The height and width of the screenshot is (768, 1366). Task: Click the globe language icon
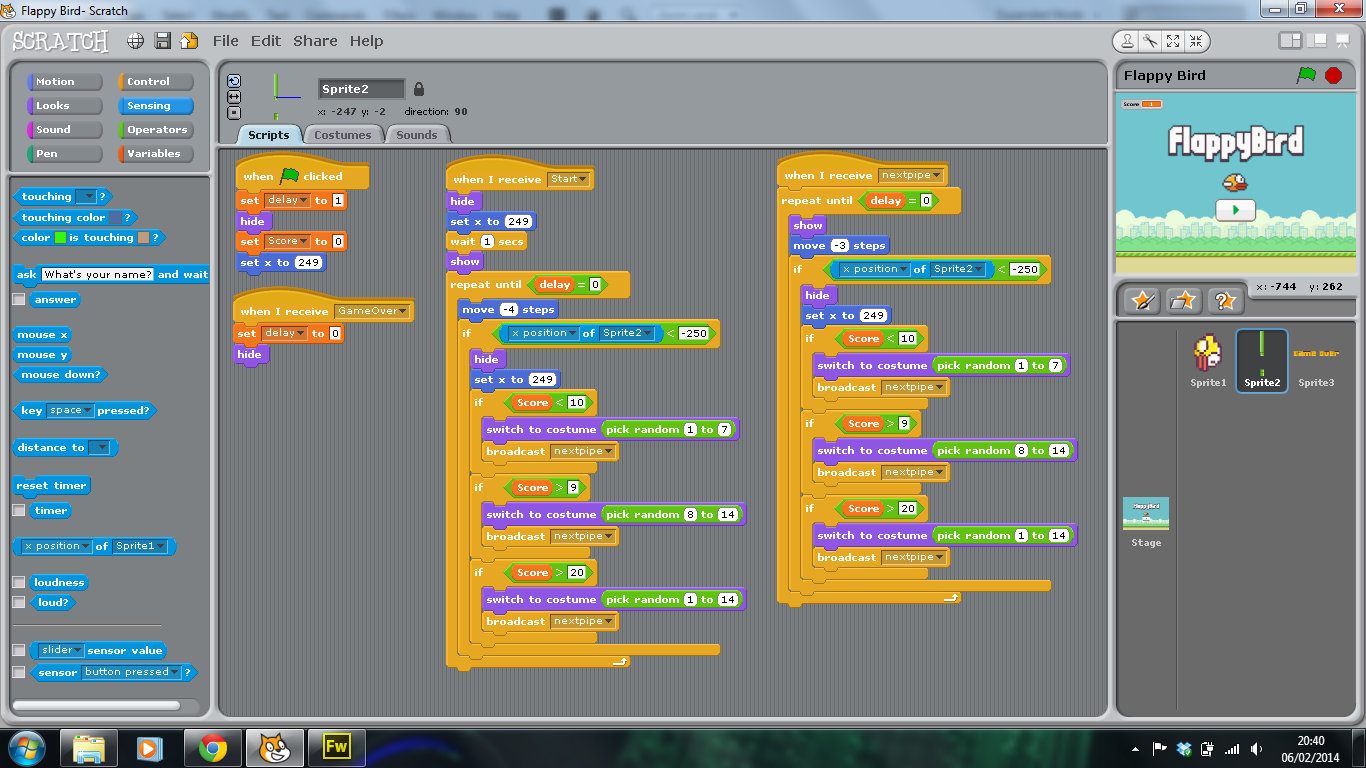tap(136, 41)
